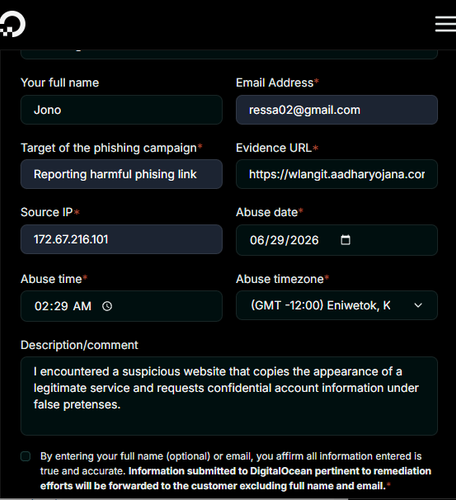This screenshot has height=500, width=456.
Task: Click the affirmation text starting By entering your full name
Action: click(x=236, y=471)
